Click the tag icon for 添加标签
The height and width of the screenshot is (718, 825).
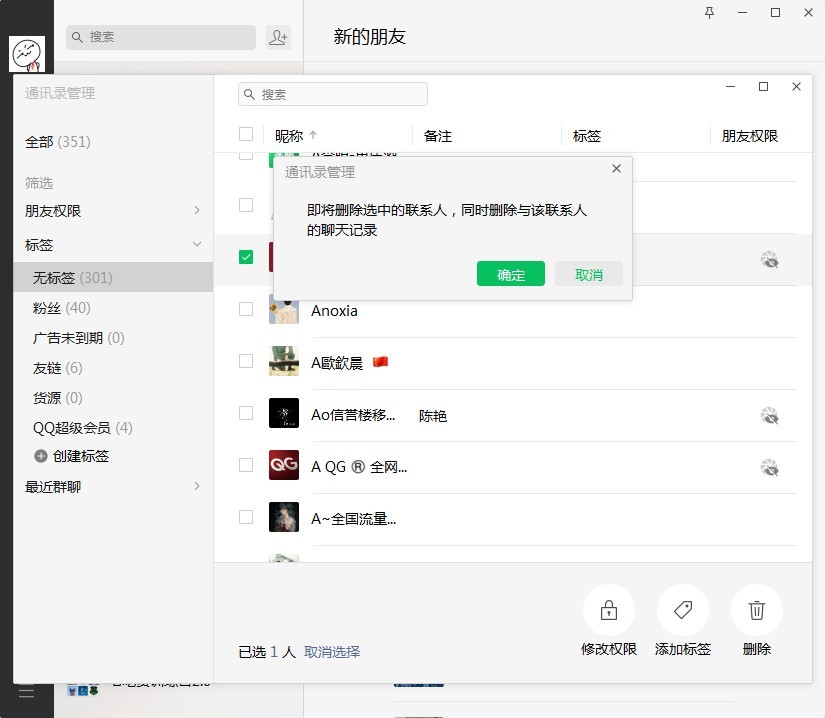pos(682,610)
